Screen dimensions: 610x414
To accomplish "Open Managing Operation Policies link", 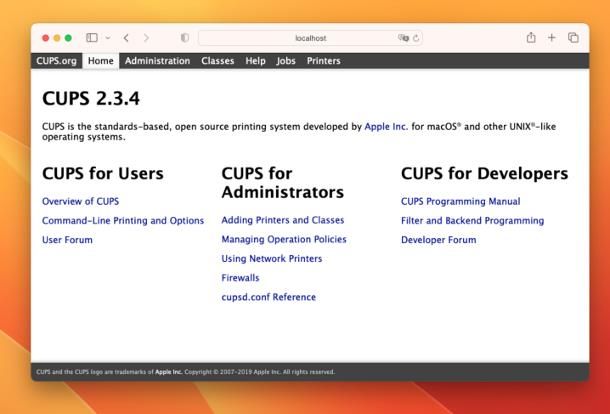I will [x=284, y=239].
